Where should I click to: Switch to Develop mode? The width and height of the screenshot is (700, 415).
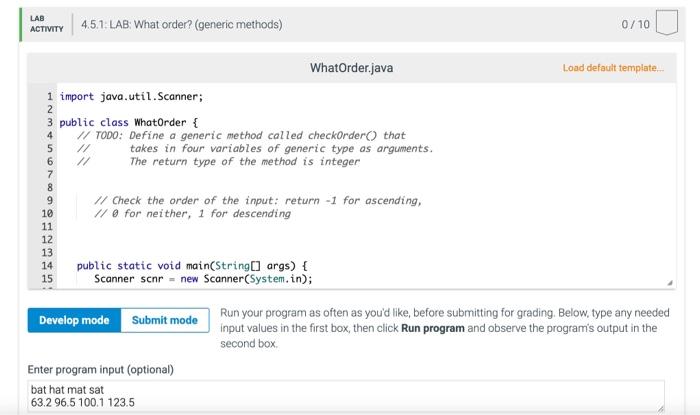click(74, 320)
